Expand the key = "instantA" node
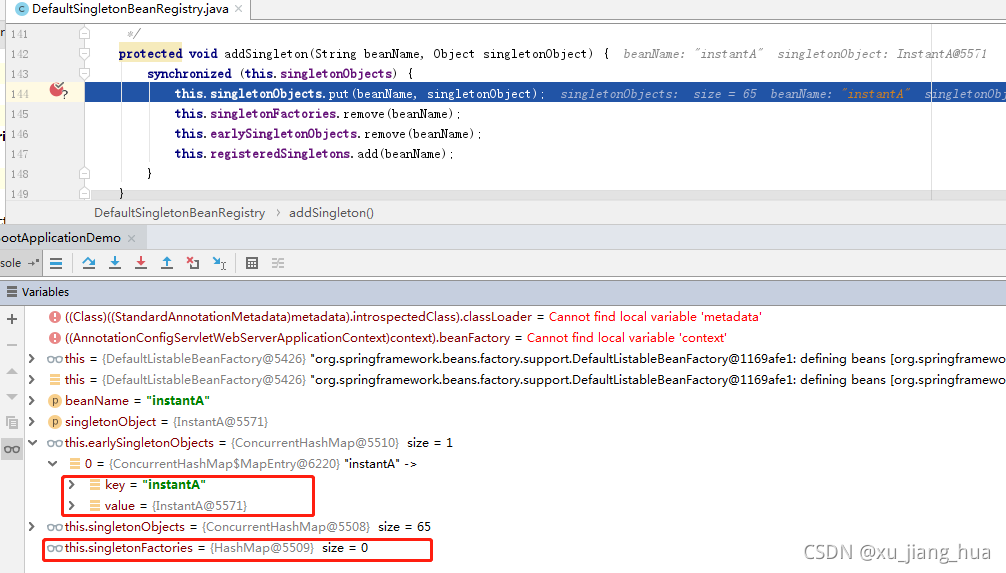This screenshot has height=573, width=1006. [x=72, y=485]
